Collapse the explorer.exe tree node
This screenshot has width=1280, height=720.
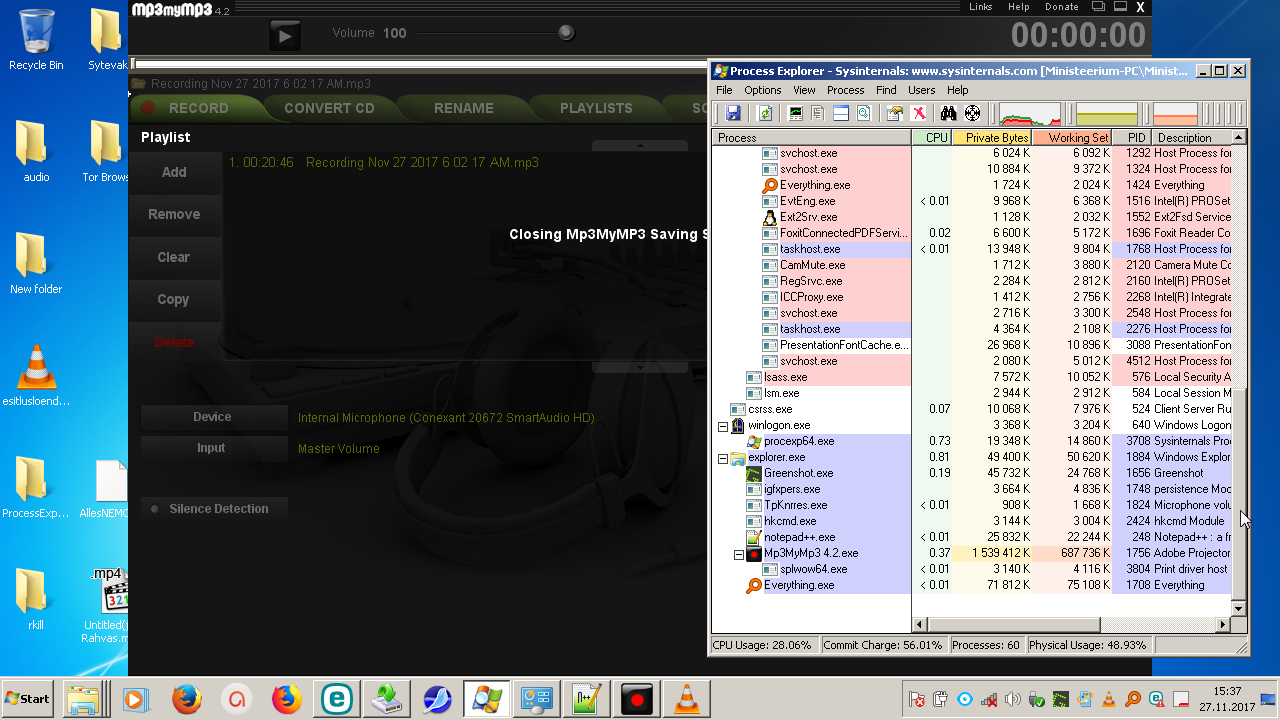point(723,458)
